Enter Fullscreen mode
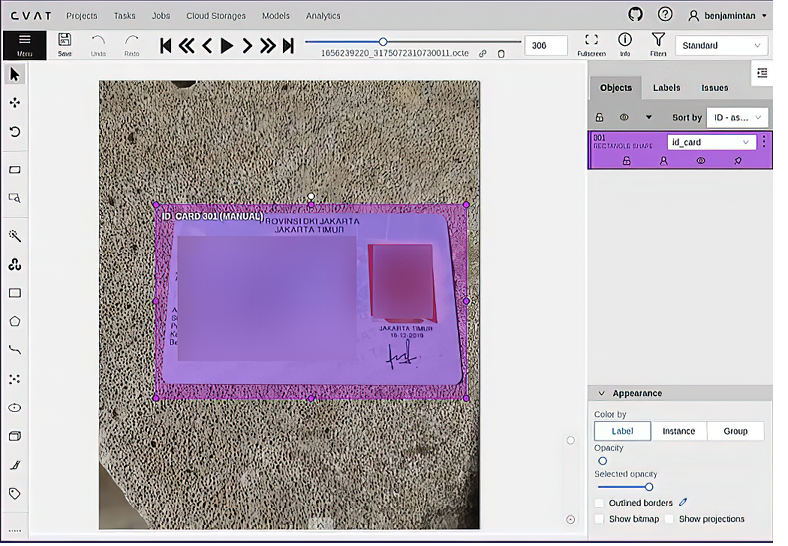Screen dimensions: 788x546 click(592, 45)
